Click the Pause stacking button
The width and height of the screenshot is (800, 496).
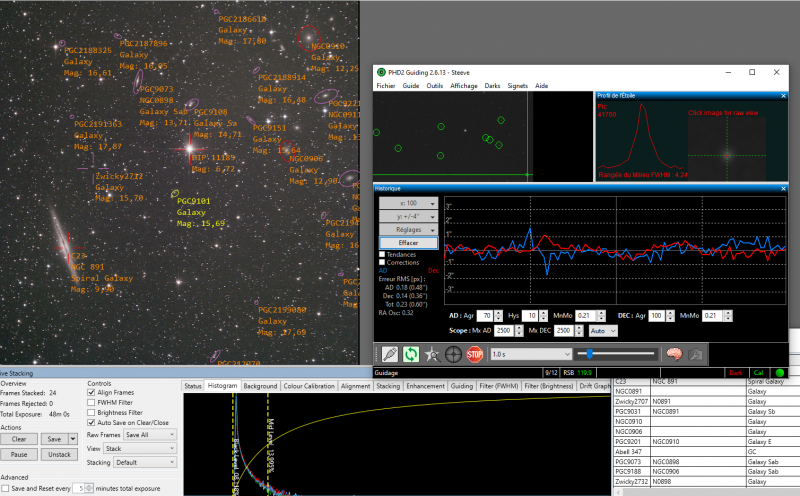19,454
